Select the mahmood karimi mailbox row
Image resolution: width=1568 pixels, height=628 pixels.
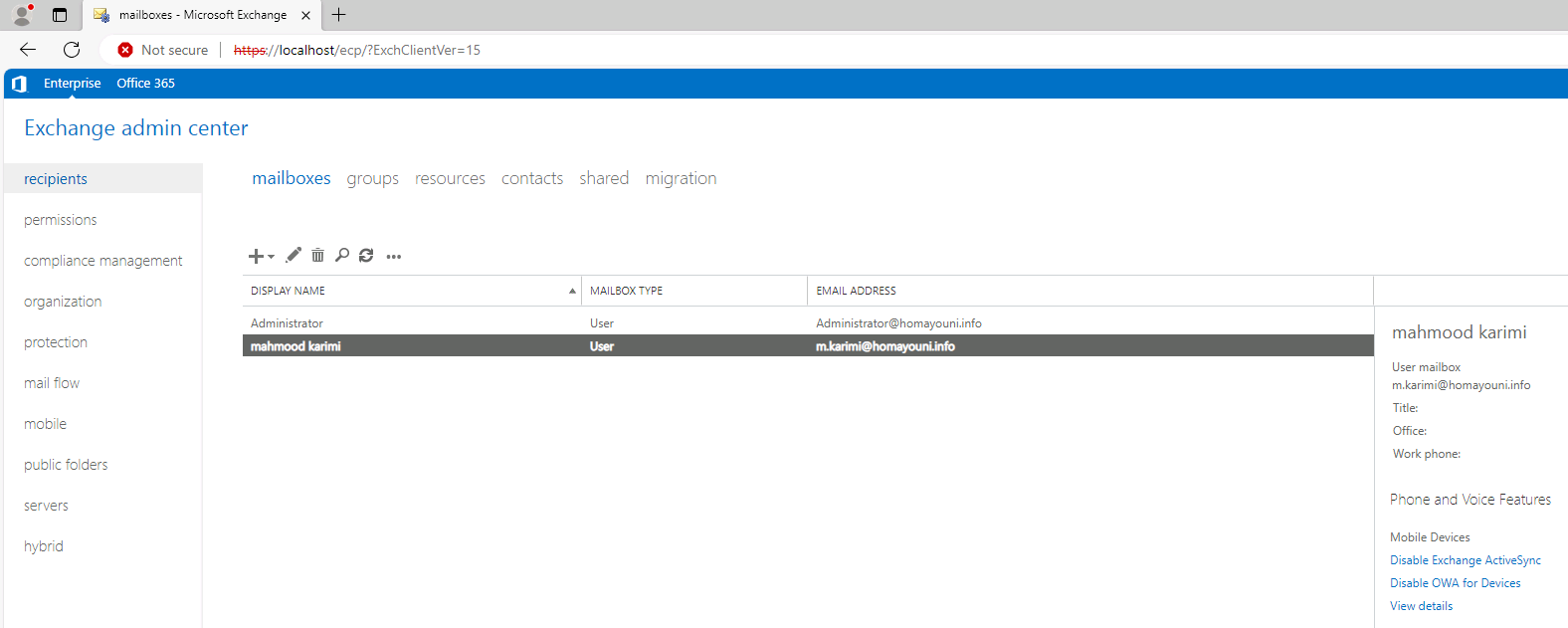[808, 346]
